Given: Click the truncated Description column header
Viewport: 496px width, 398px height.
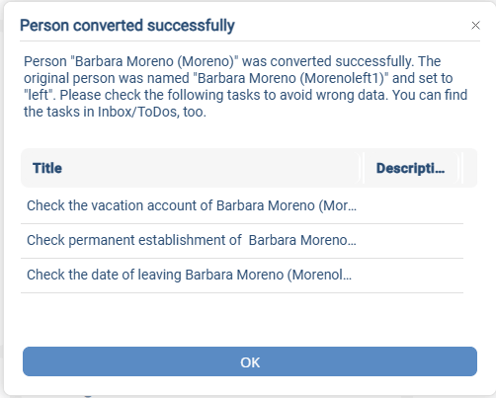Looking at the screenshot, I should pyautogui.click(x=410, y=168).
